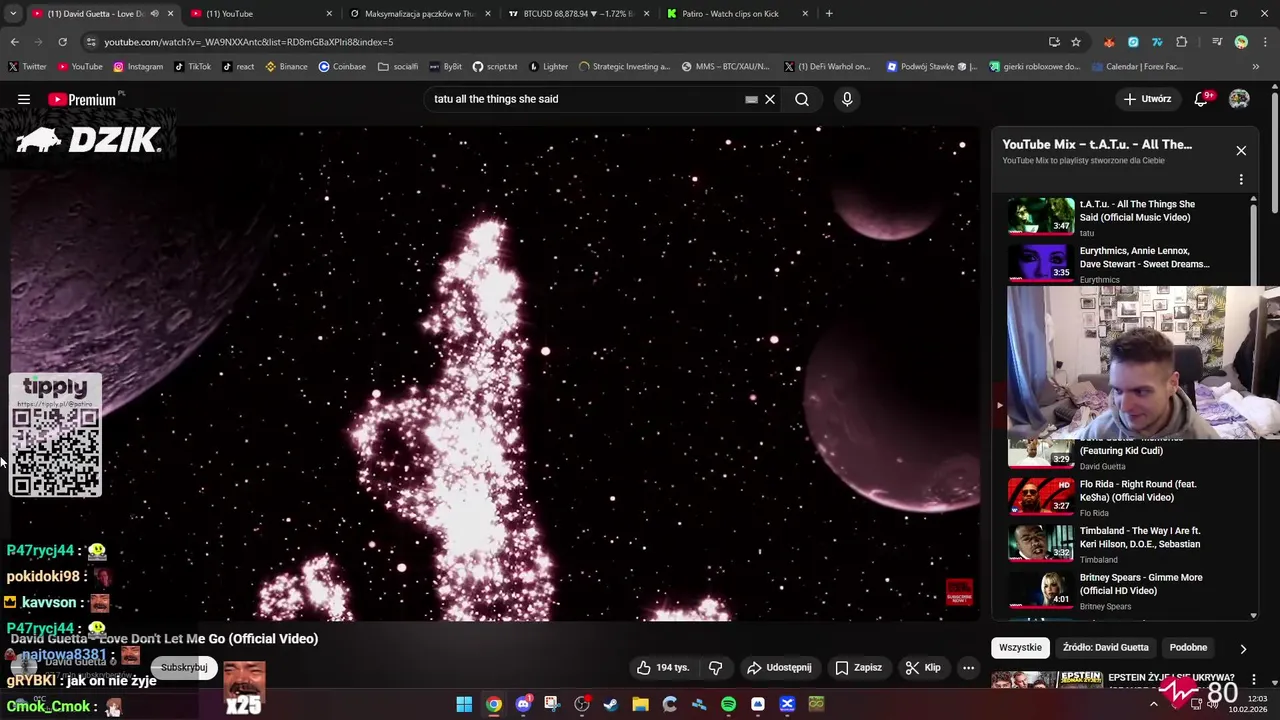Image resolution: width=1280 pixels, height=720 pixels.
Task: Open the ByBit bookmark
Action: pos(445,67)
